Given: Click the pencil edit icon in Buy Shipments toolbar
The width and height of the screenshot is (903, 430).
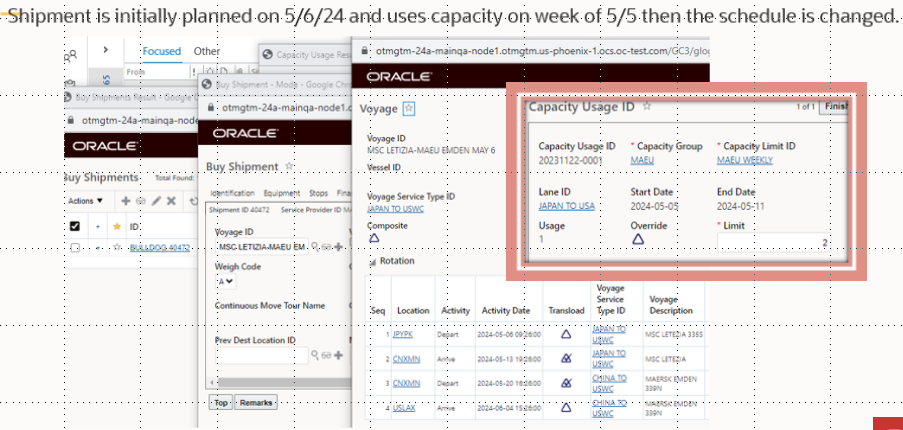Looking at the screenshot, I should pos(156,201).
